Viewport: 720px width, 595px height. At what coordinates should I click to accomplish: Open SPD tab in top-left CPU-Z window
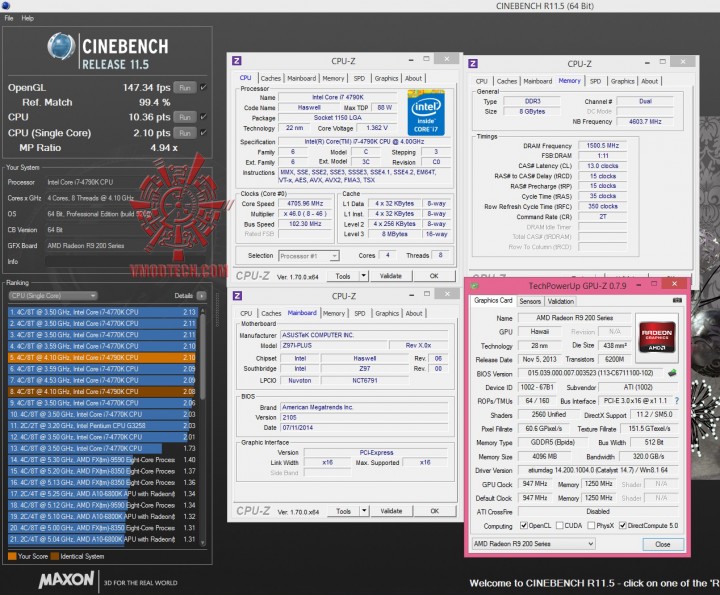point(359,79)
